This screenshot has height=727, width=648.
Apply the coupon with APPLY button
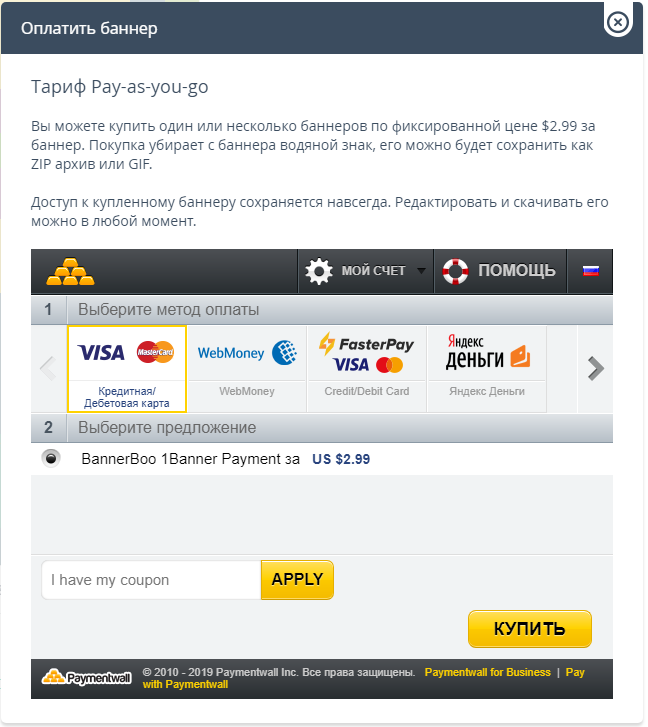pos(297,580)
